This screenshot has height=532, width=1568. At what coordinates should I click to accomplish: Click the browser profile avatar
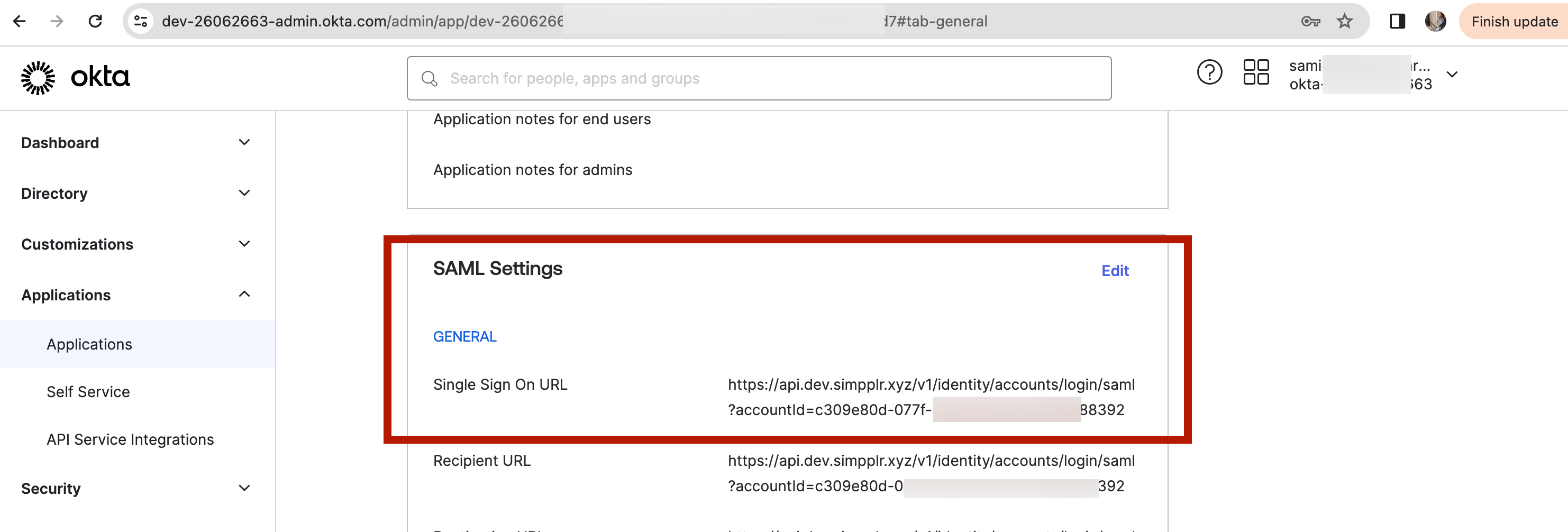tap(1436, 20)
